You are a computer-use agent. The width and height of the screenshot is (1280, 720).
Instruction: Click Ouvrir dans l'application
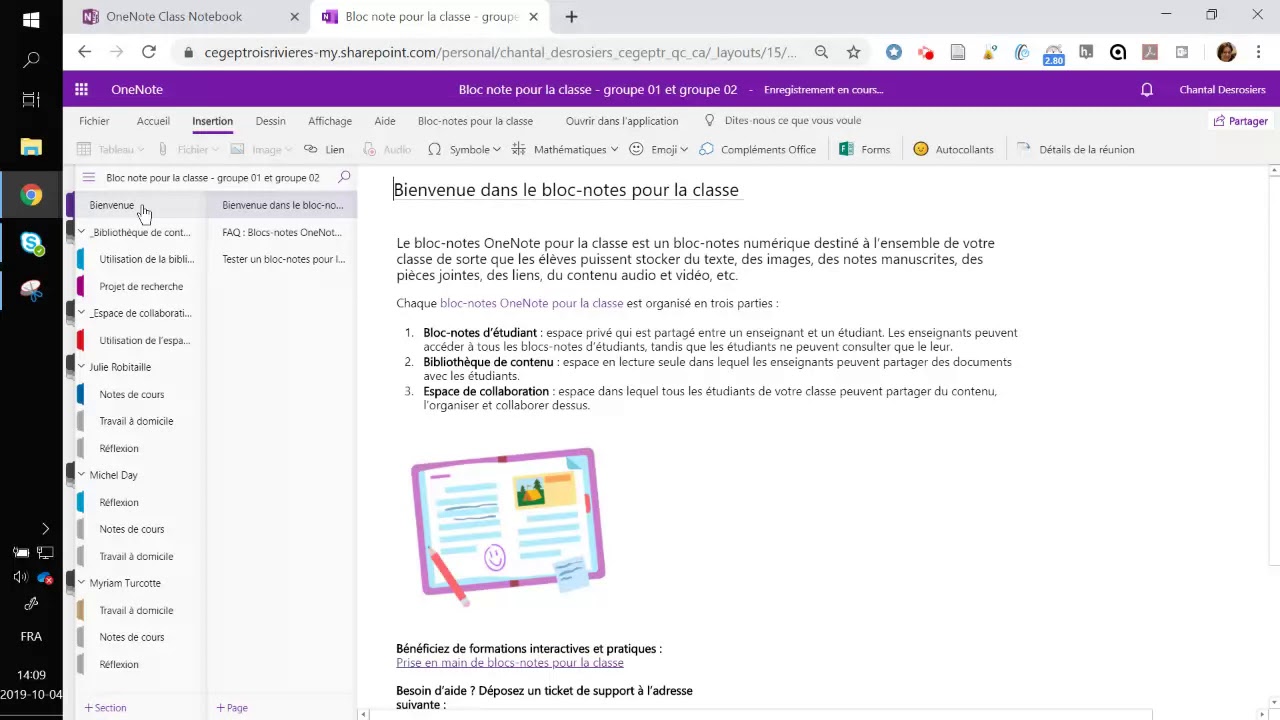coord(622,121)
